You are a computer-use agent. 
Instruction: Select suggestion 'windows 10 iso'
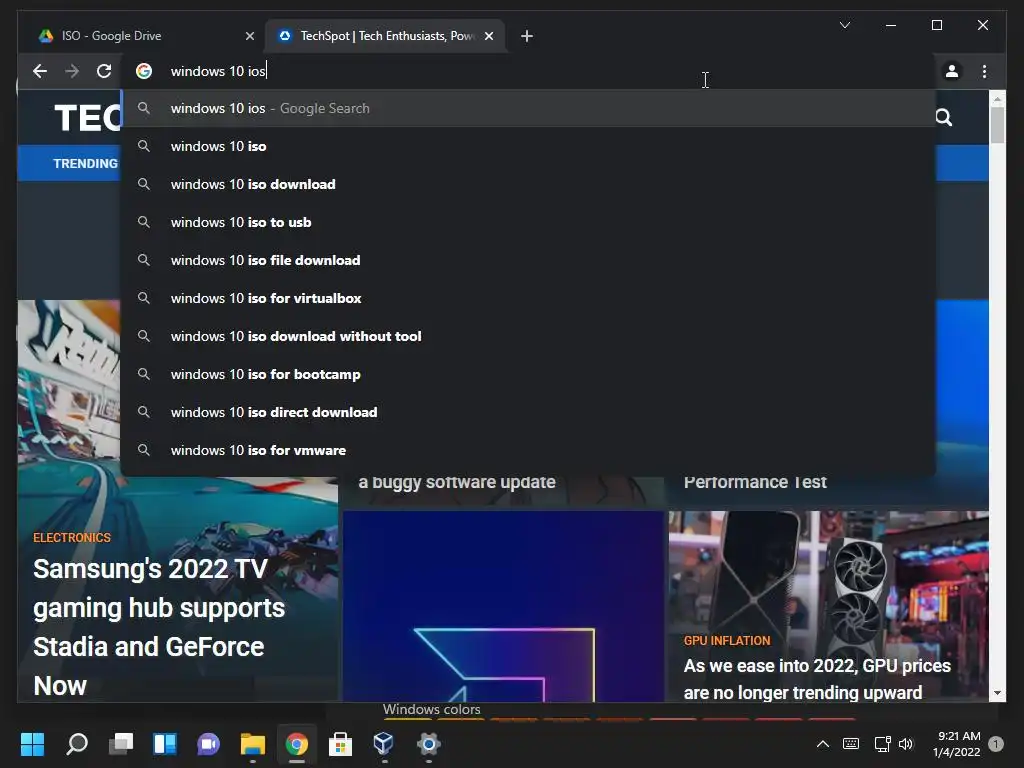pos(528,146)
